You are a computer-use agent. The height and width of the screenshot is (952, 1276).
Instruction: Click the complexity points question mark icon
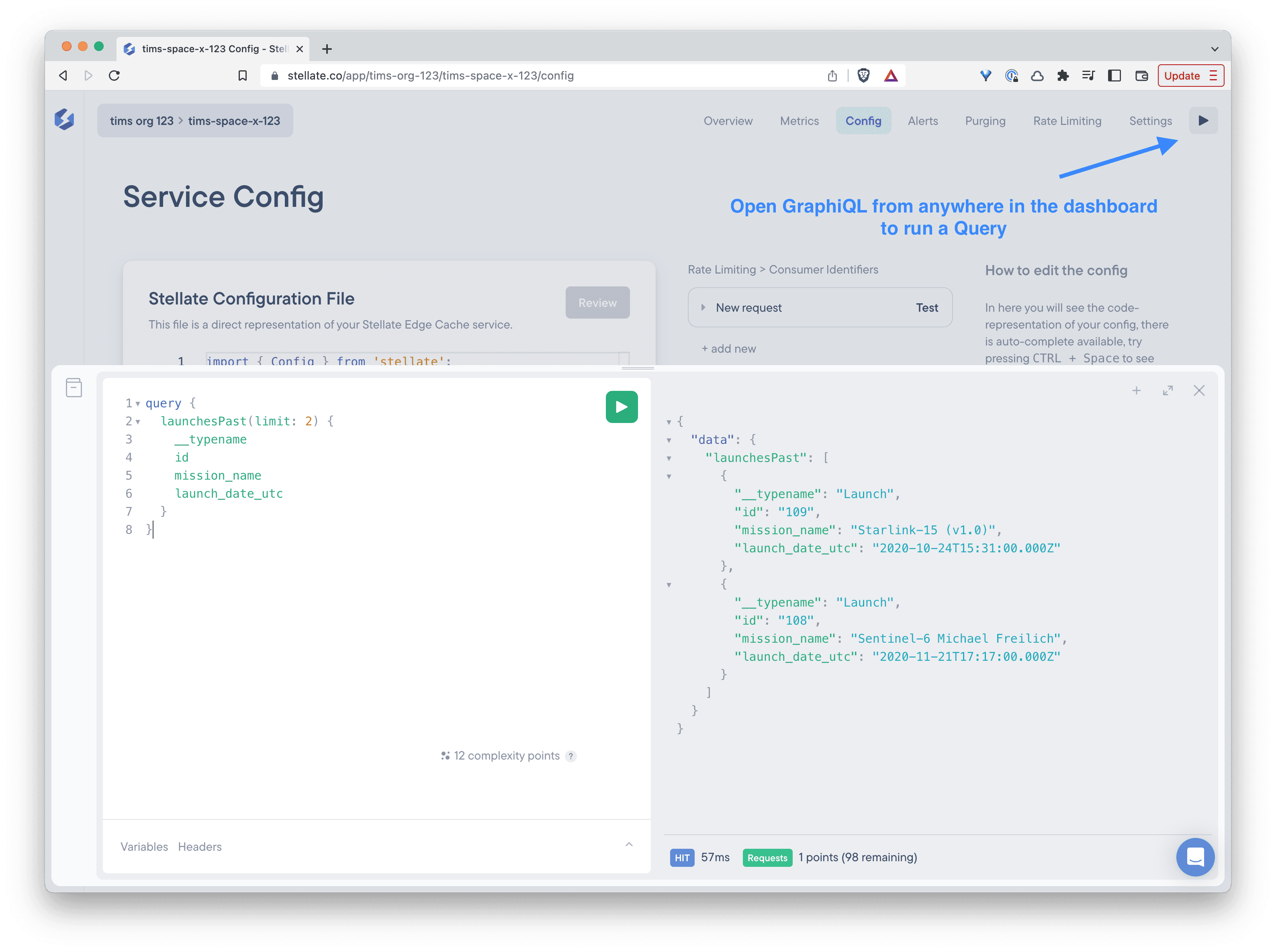point(571,756)
